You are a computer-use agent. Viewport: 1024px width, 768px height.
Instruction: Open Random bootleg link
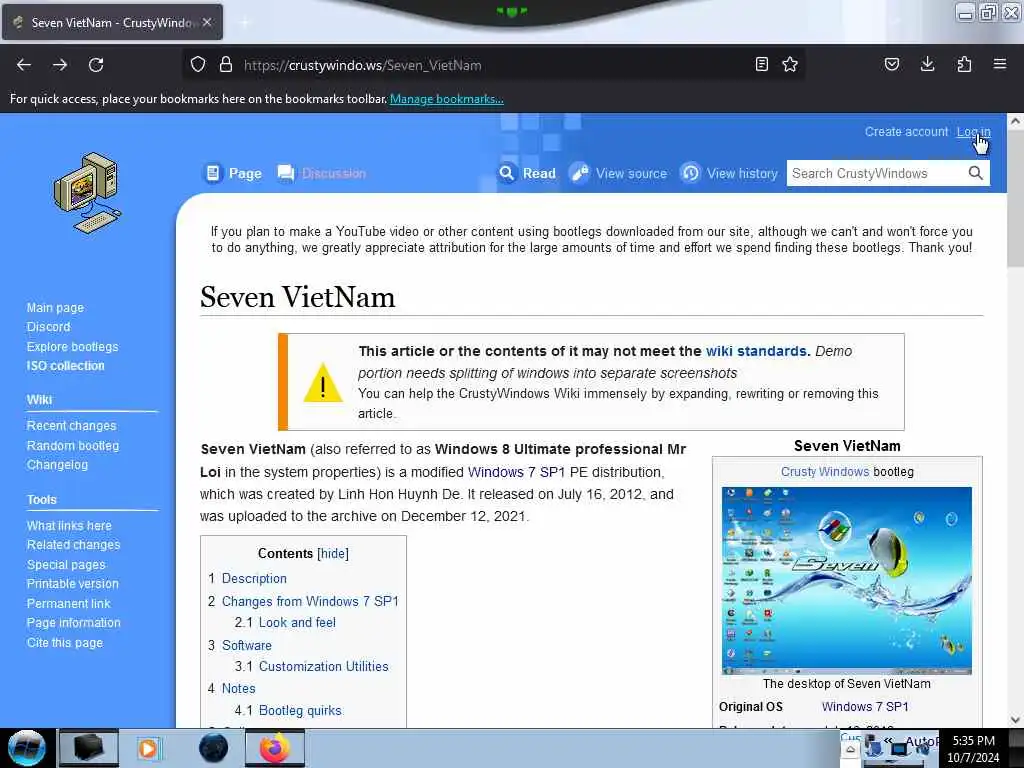coord(72,445)
